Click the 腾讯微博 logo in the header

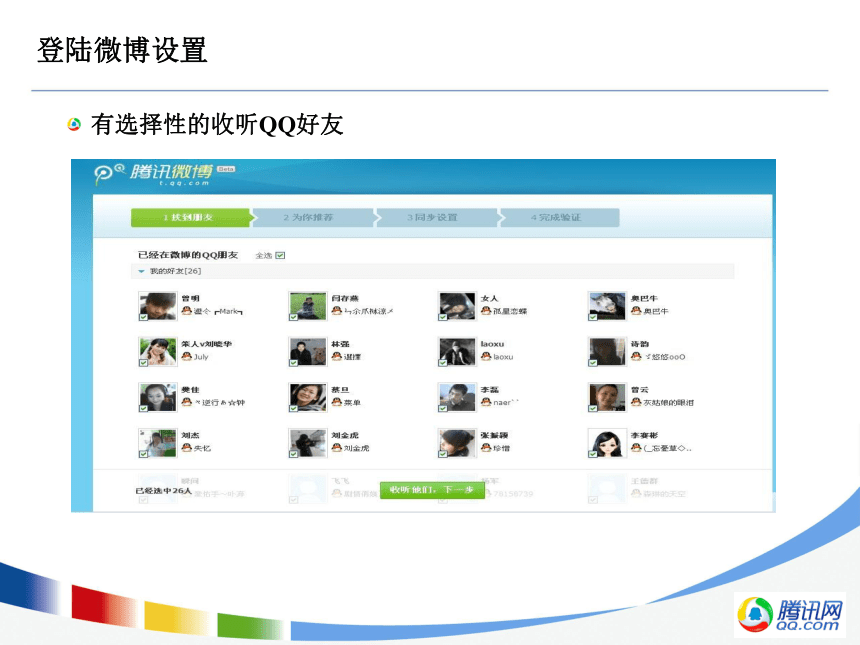tap(165, 174)
